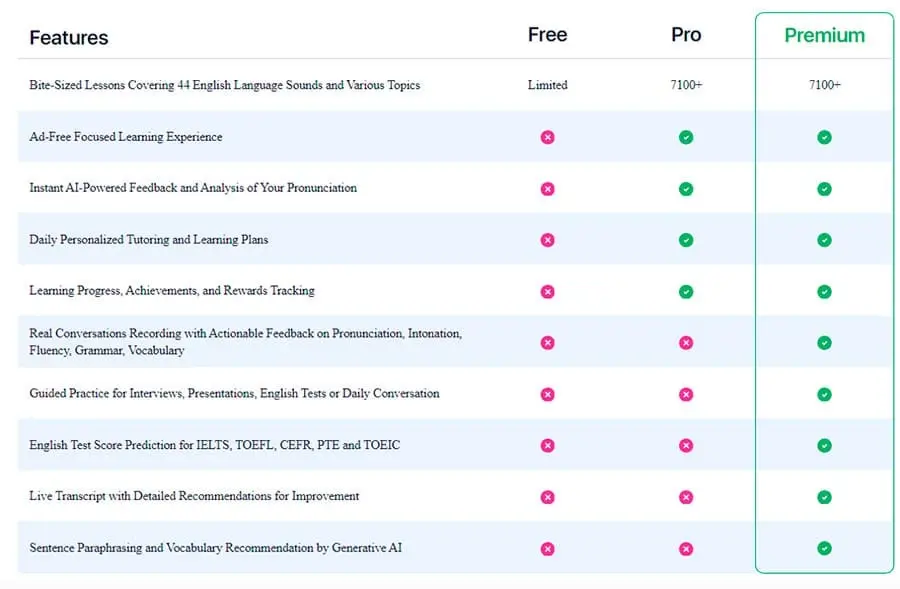Viewport: 900px width, 589px height.
Task: Select the Pro plan column header
Action: point(686,34)
